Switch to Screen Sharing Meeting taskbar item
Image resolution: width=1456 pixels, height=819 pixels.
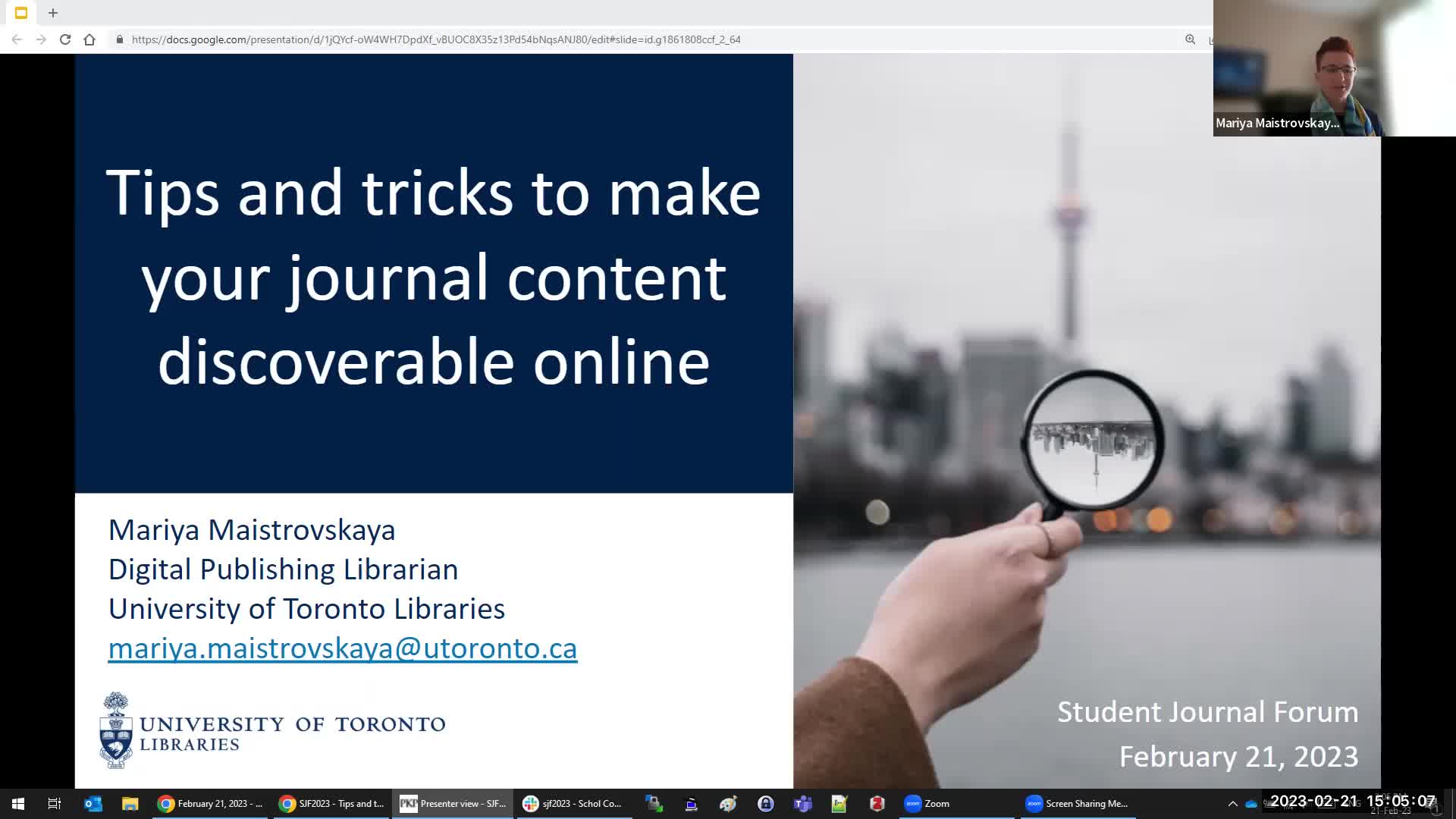(x=1078, y=804)
